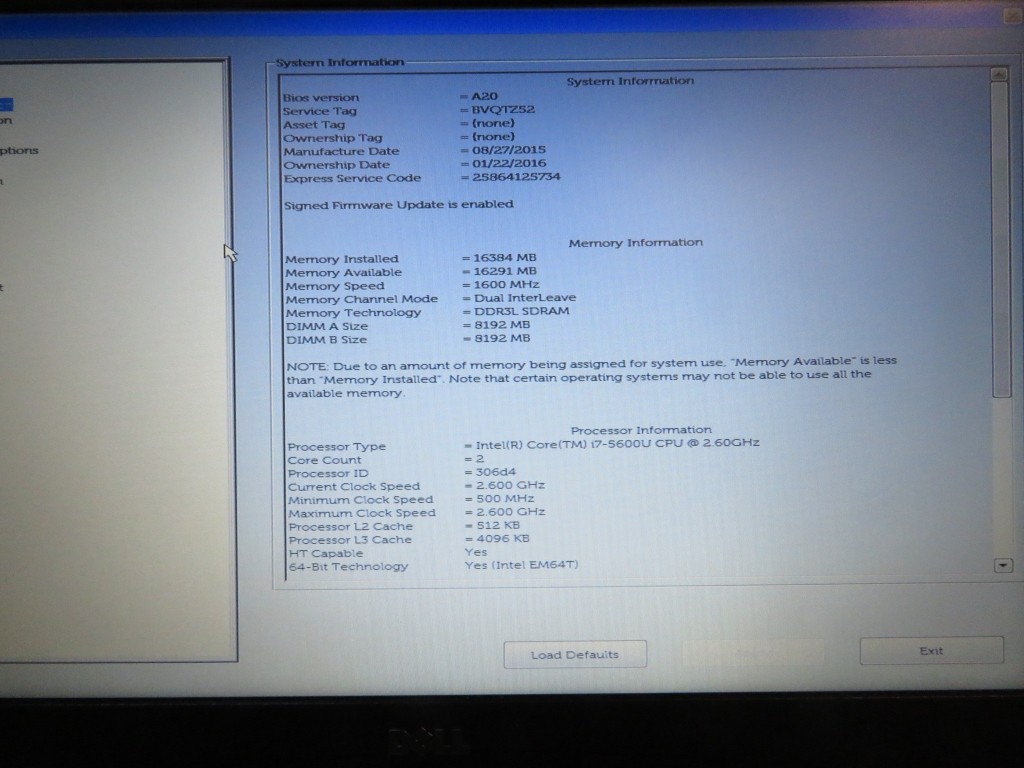Click the Processor Information heading
The image size is (1024, 768).
click(641, 430)
